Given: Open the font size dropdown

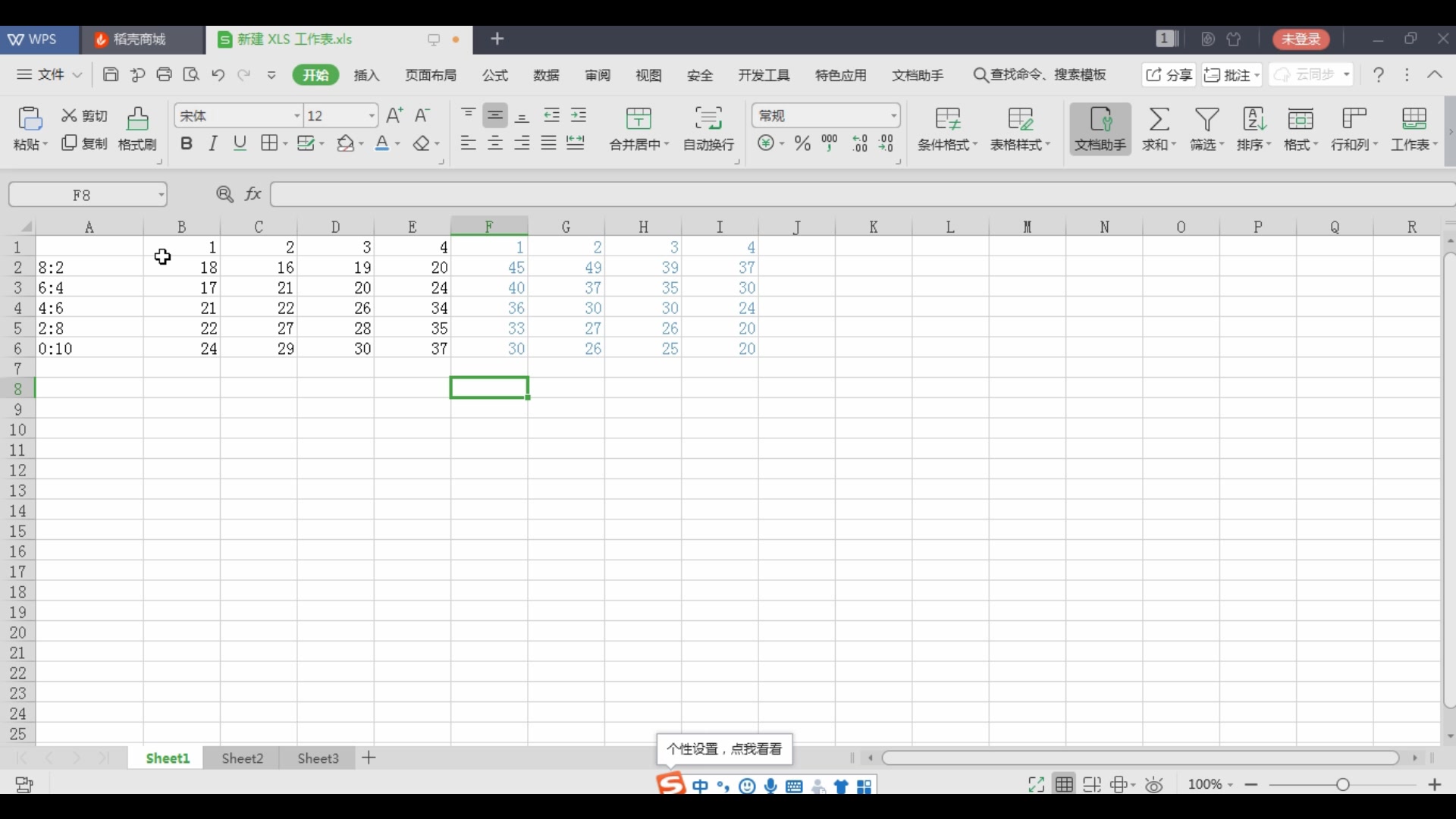Looking at the screenshot, I should coord(372,116).
